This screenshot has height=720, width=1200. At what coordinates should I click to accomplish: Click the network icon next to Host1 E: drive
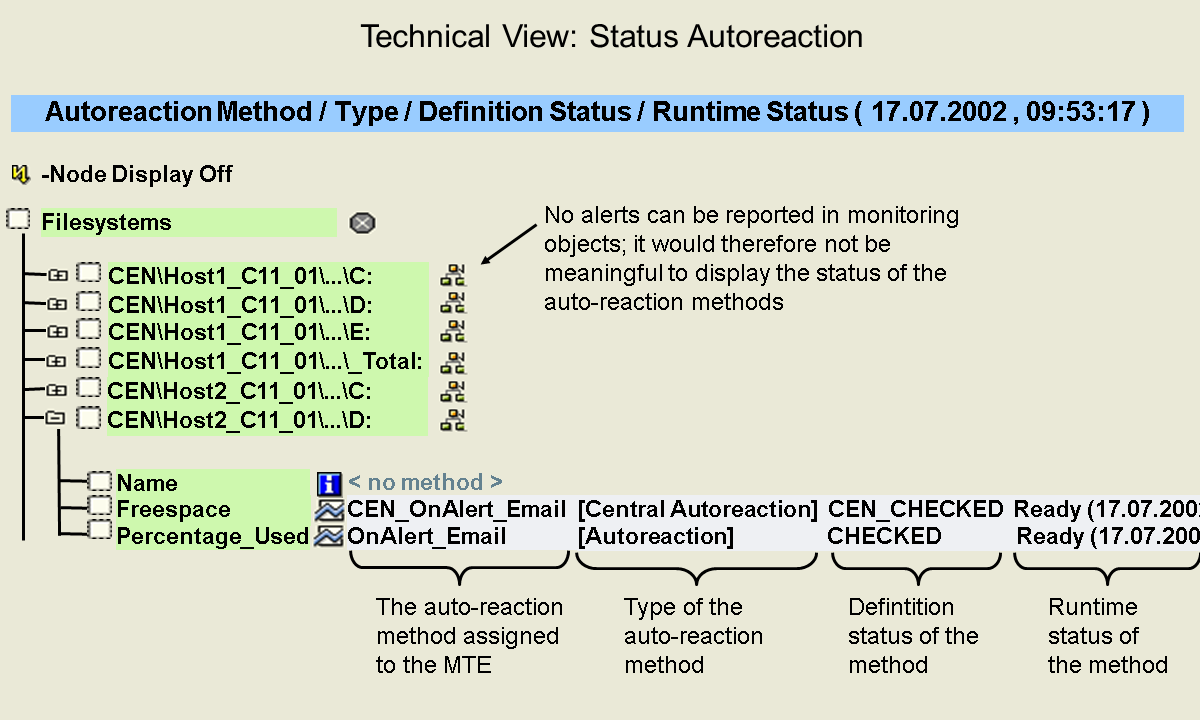pos(454,331)
